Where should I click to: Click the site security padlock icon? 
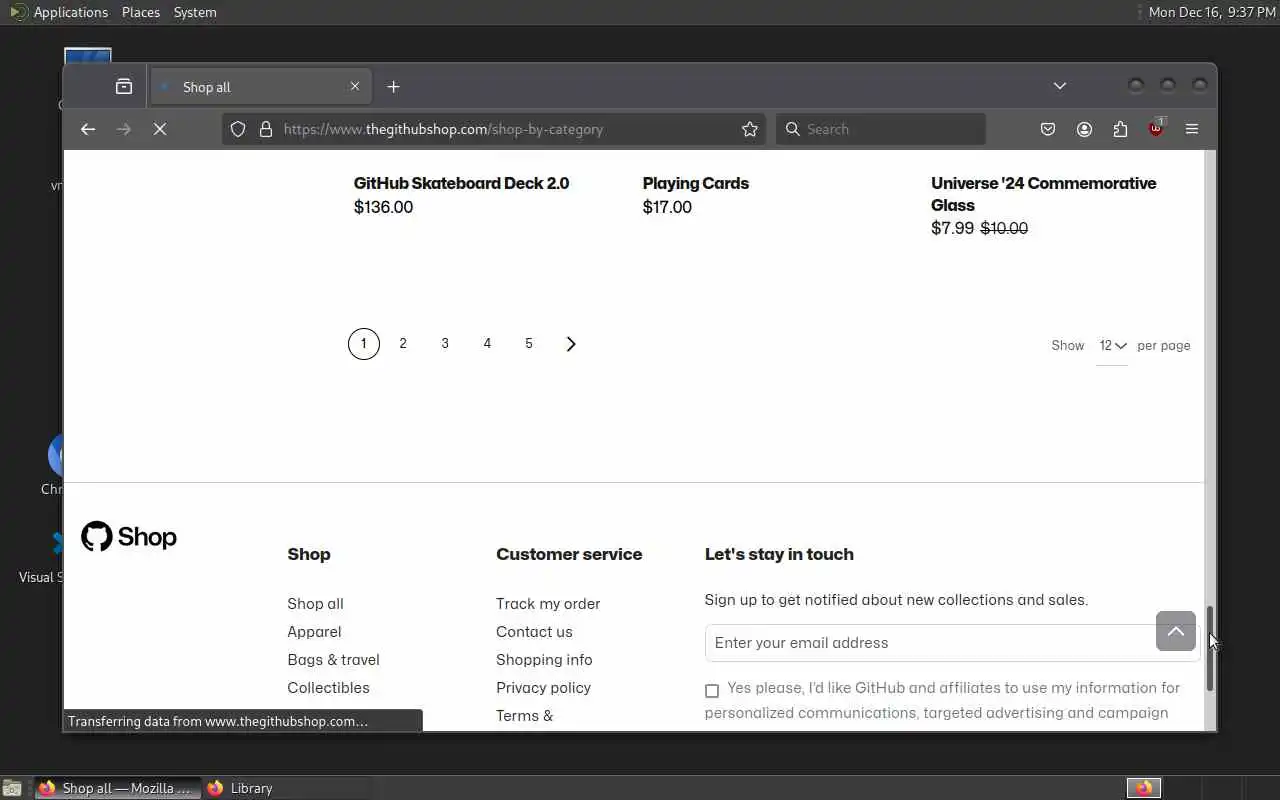click(266, 129)
